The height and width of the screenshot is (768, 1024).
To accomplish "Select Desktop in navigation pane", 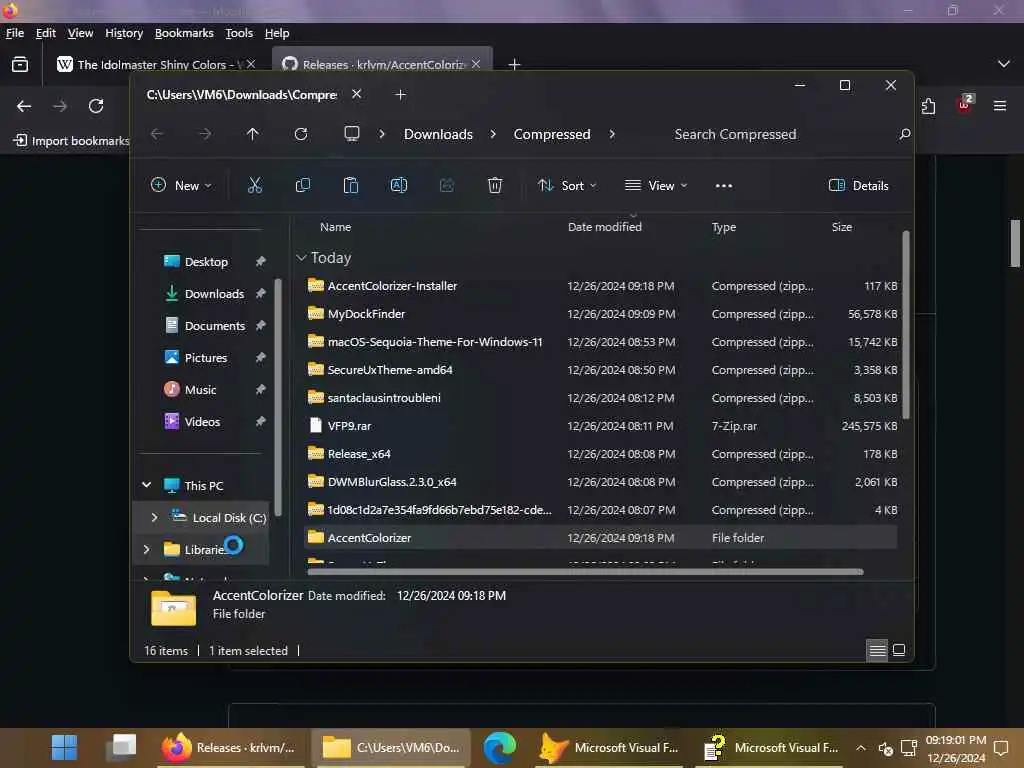I will point(206,262).
